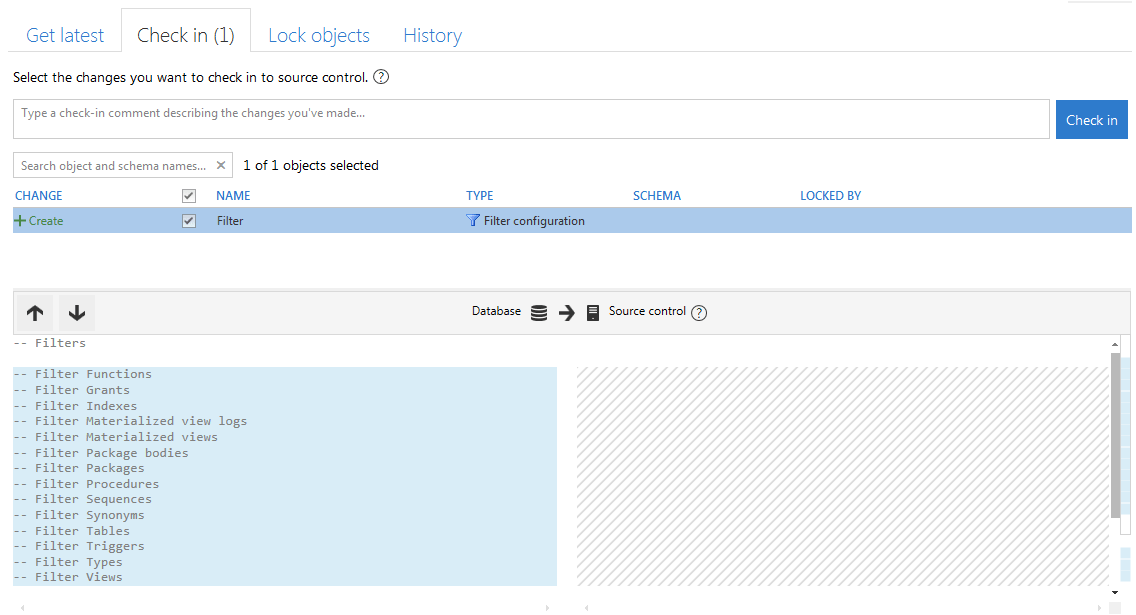Viewport: 1136px width, 615px height.
Task: Click the Database stack icon
Action: (539, 313)
